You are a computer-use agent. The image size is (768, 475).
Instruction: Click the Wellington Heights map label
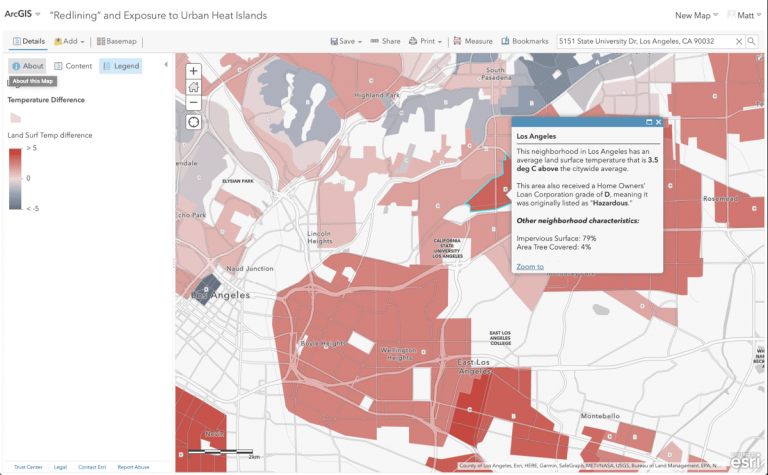(x=399, y=354)
